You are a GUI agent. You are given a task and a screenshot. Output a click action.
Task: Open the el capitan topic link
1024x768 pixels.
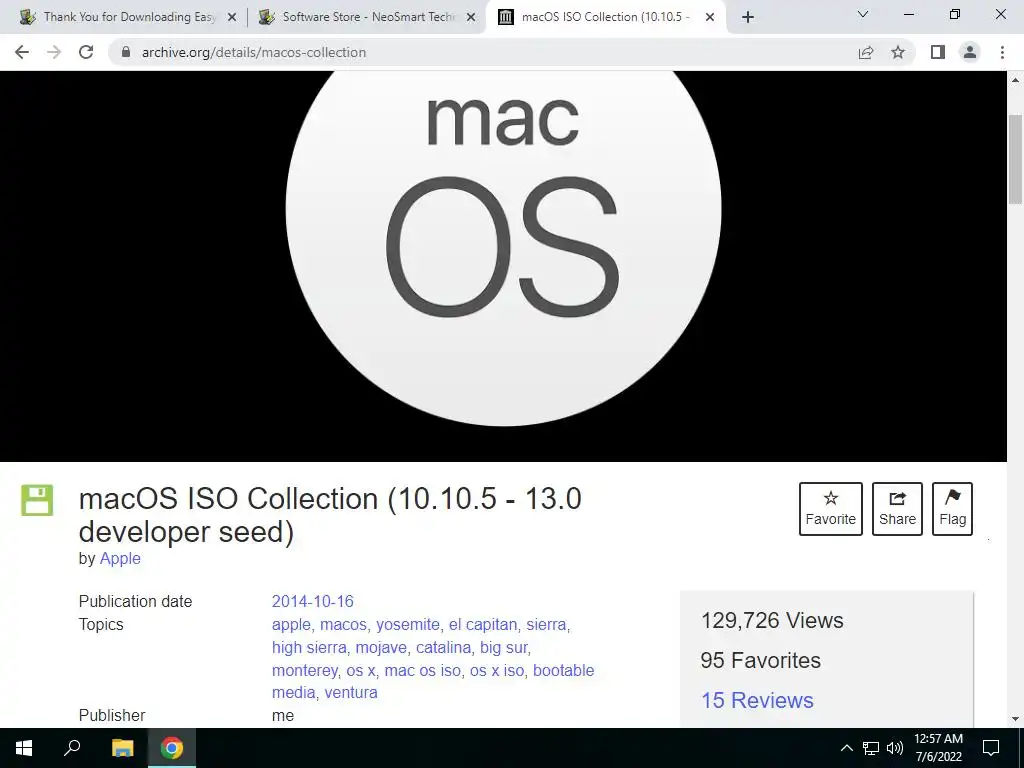[483, 624]
